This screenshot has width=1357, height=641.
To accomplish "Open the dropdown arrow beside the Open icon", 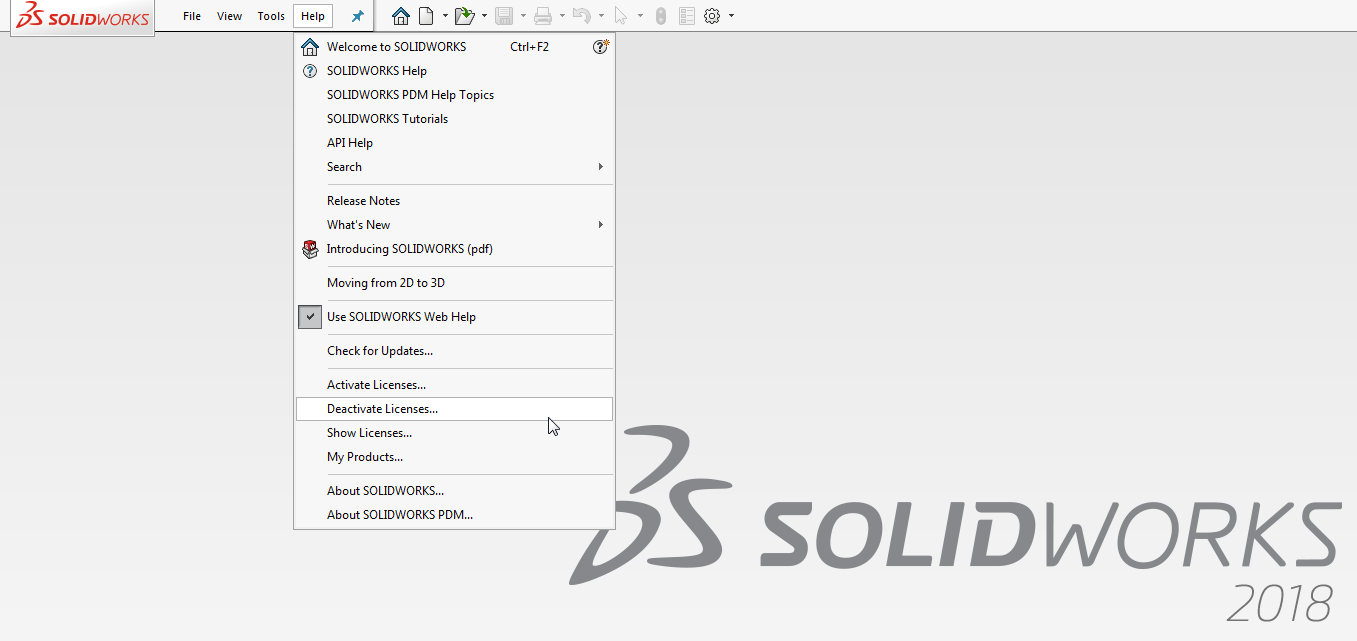I will point(484,16).
